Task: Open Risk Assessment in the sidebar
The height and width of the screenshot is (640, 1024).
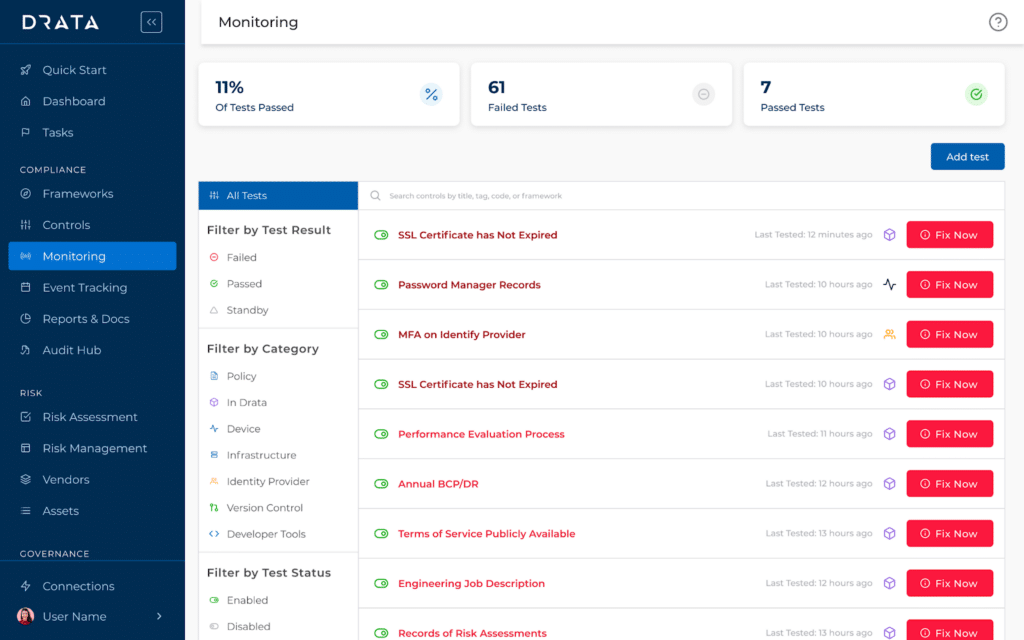Action: (x=90, y=417)
